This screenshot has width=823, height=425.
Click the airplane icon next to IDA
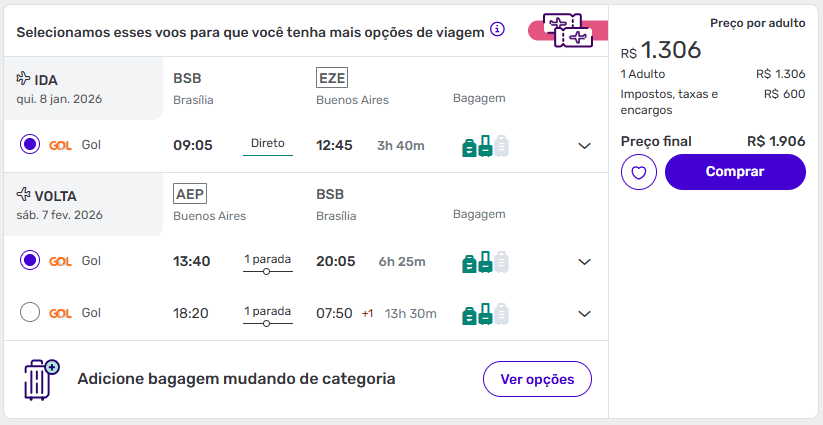[x=24, y=79]
